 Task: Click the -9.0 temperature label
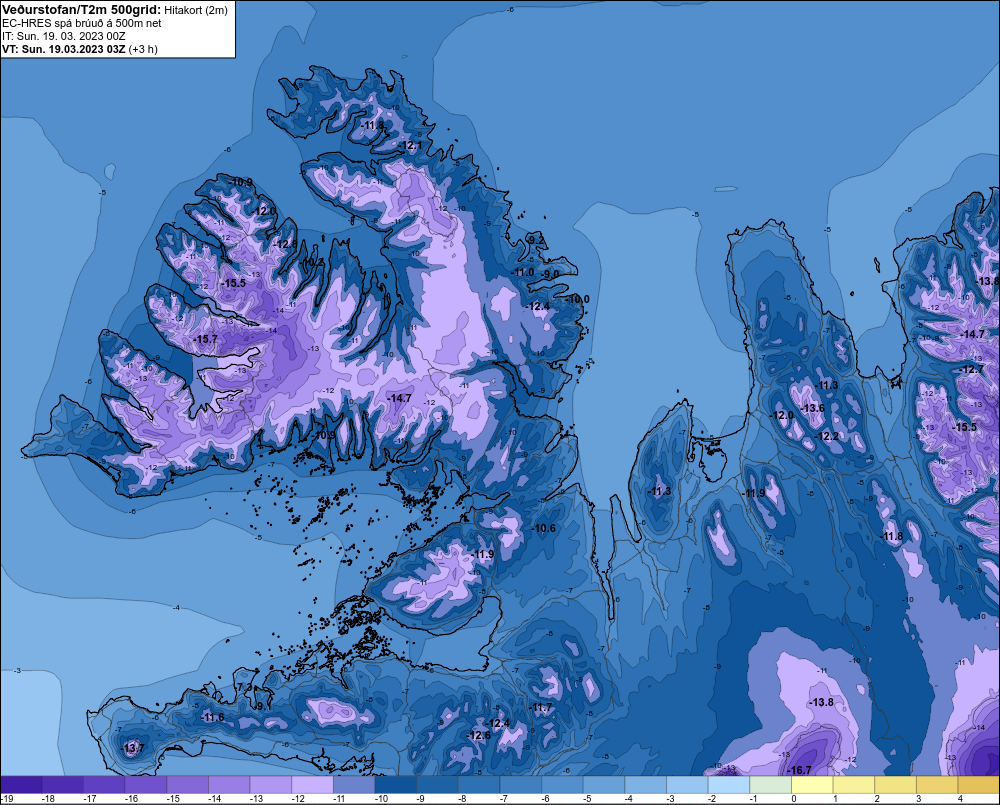pyautogui.click(x=549, y=274)
